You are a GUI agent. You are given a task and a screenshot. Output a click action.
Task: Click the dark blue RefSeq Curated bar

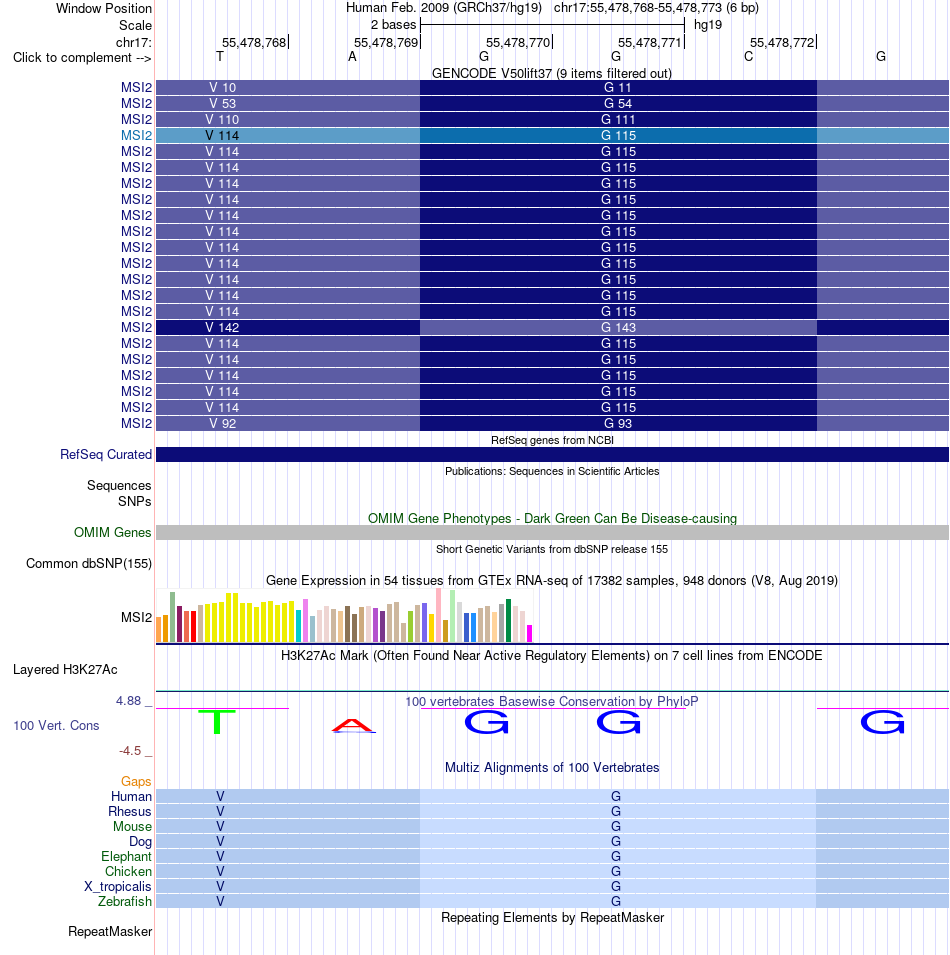[x=552, y=454]
